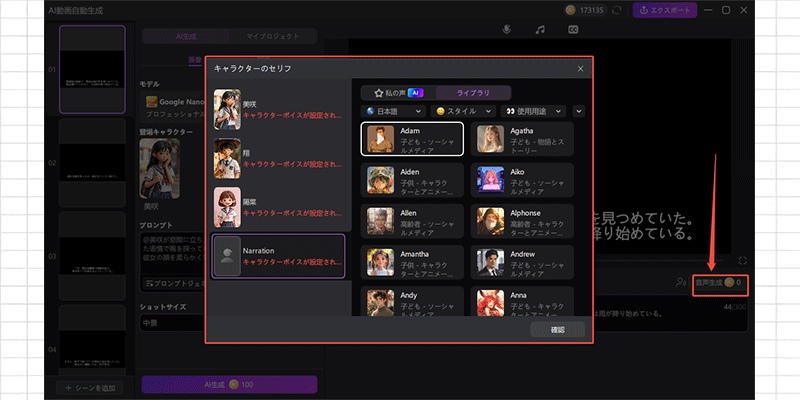Click the エクスポート export button

pyautogui.click(x=665, y=10)
